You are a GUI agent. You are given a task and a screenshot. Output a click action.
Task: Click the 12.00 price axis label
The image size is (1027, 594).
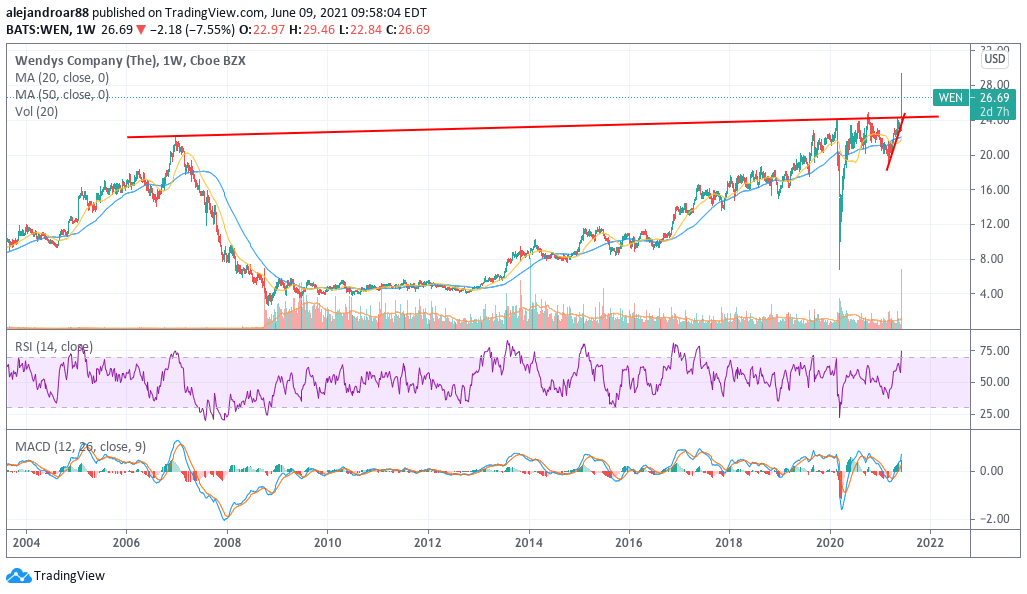click(x=994, y=223)
